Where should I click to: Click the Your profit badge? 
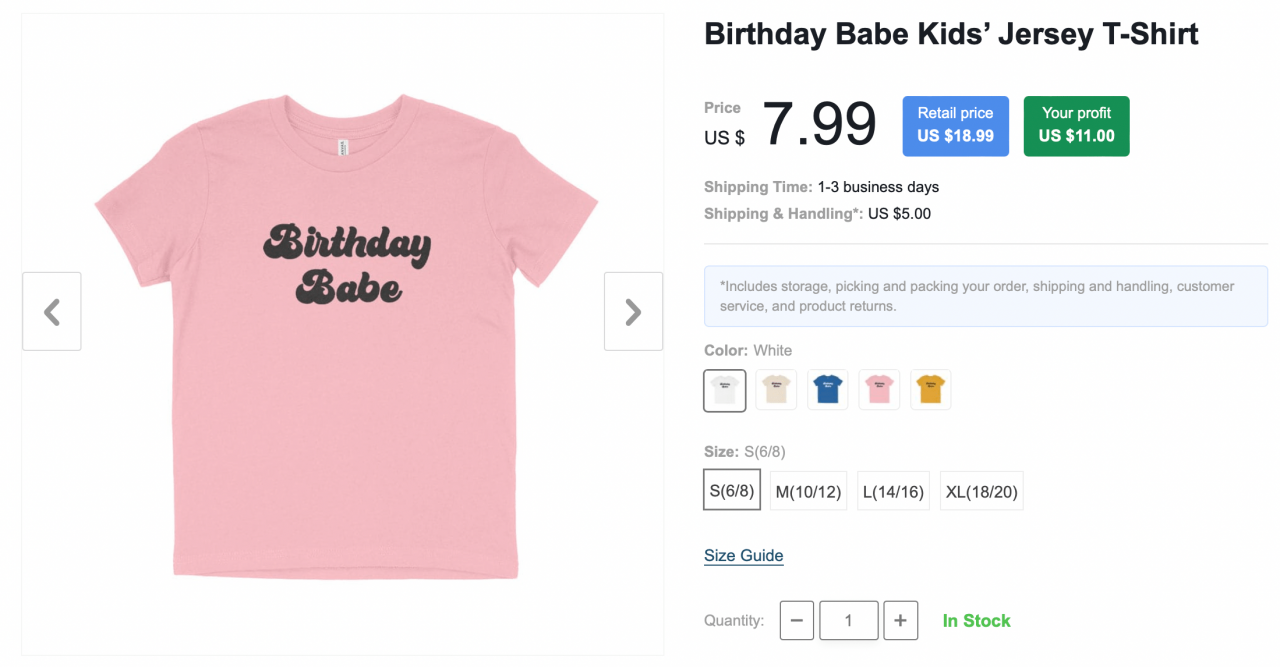[x=1076, y=126]
